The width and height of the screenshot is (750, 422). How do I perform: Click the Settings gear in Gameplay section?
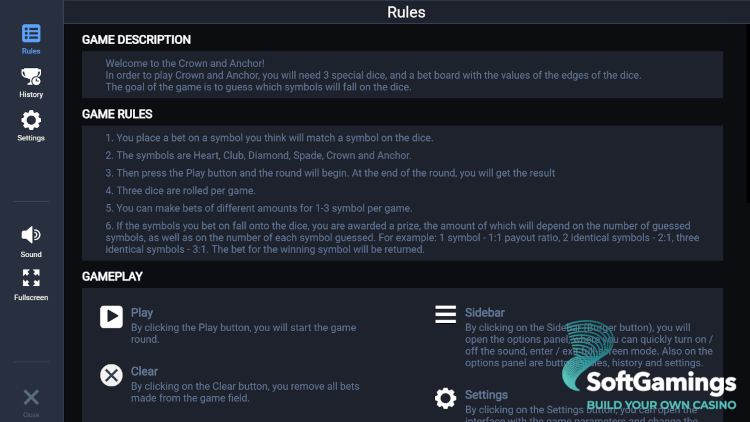coord(445,398)
